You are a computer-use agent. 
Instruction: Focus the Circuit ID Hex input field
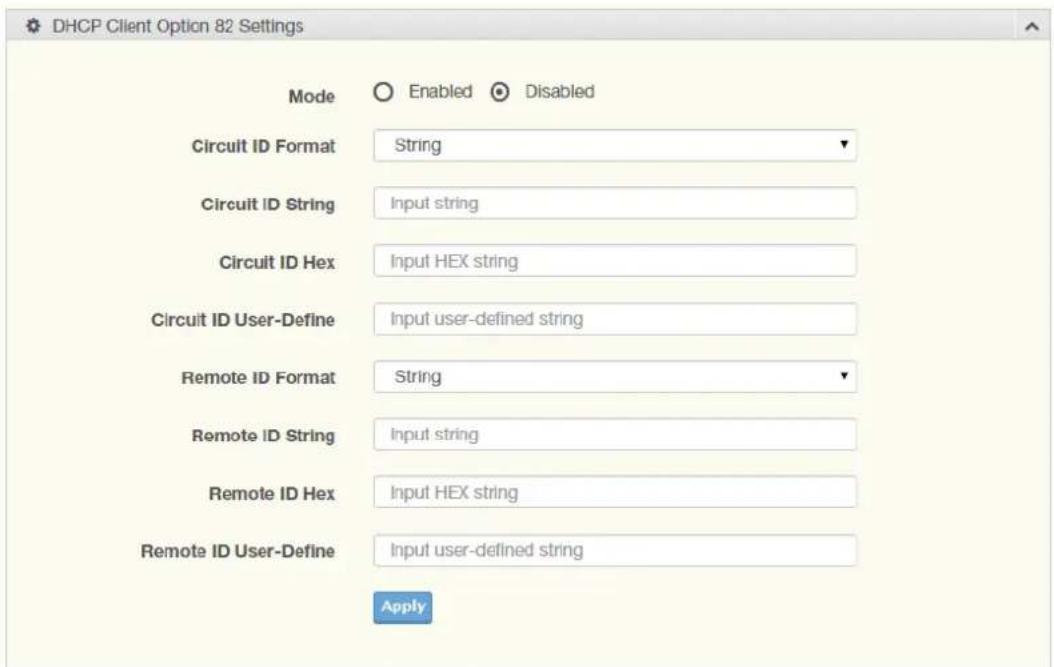[x=615, y=261]
